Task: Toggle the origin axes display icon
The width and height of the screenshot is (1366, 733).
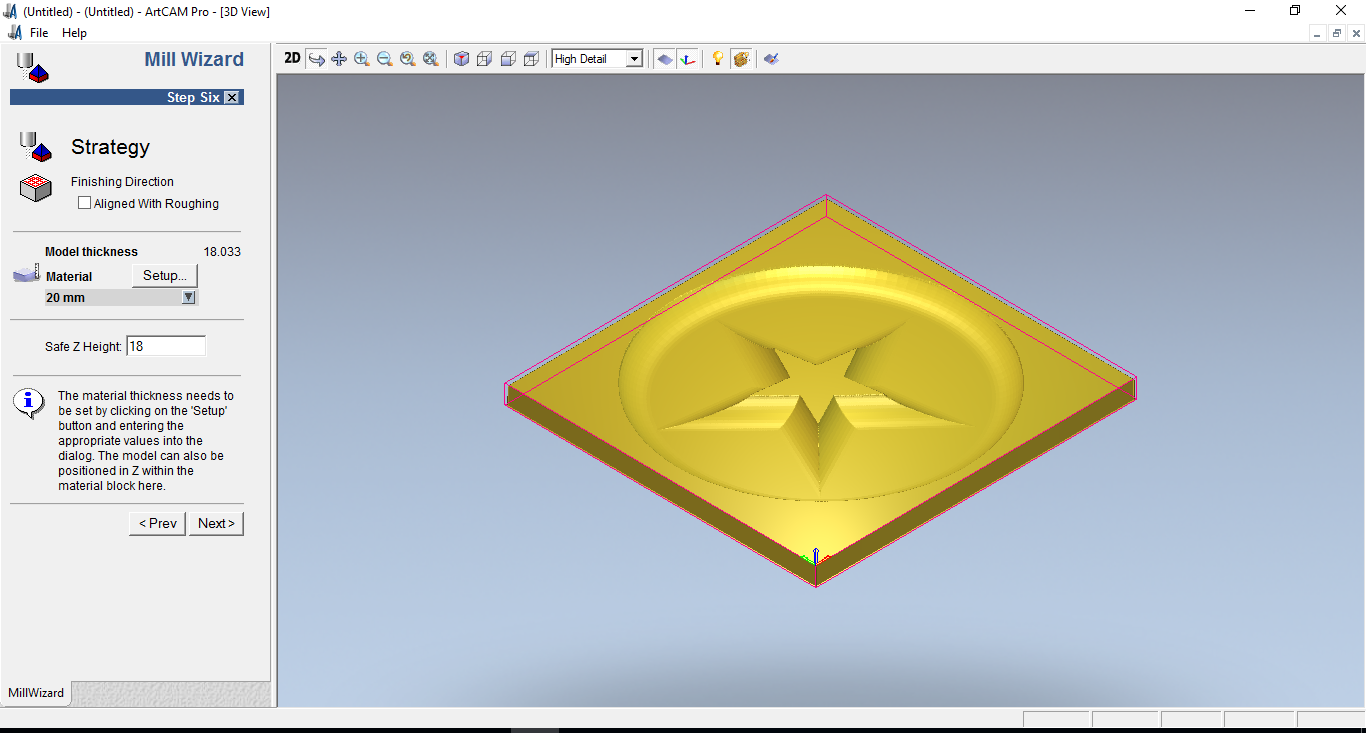Action: (x=687, y=59)
